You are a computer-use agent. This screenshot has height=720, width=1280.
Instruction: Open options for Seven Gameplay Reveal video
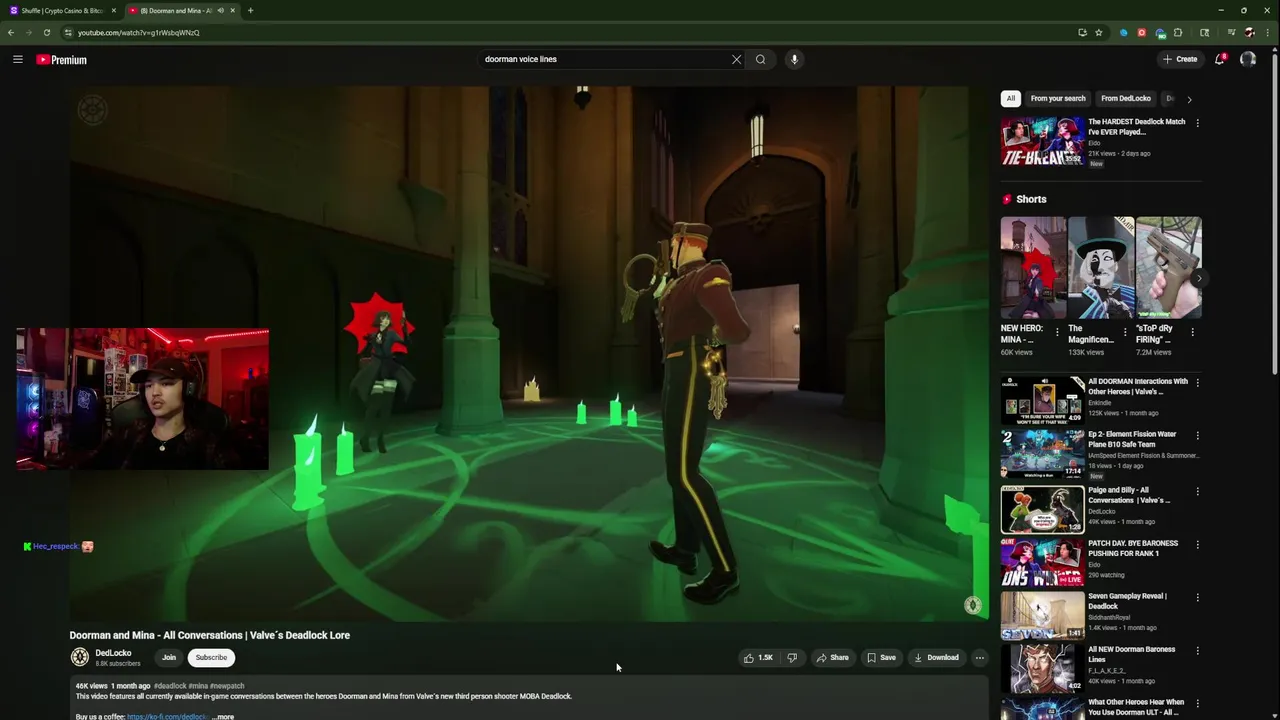tap(1197, 597)
